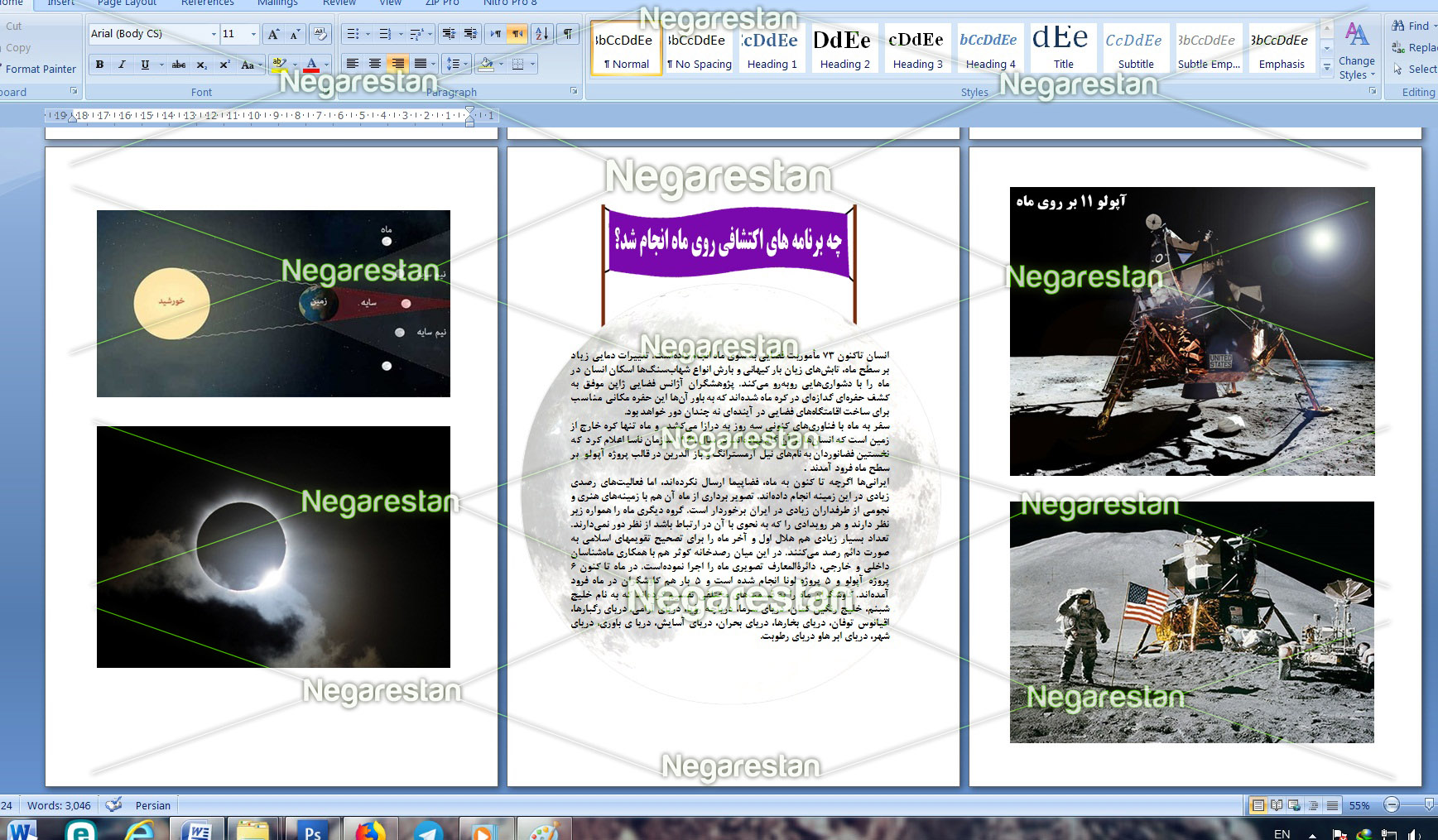This screenshot has height=840, width=1438.
Task: Click Increase Indent icon
Action: coord(470,34)
